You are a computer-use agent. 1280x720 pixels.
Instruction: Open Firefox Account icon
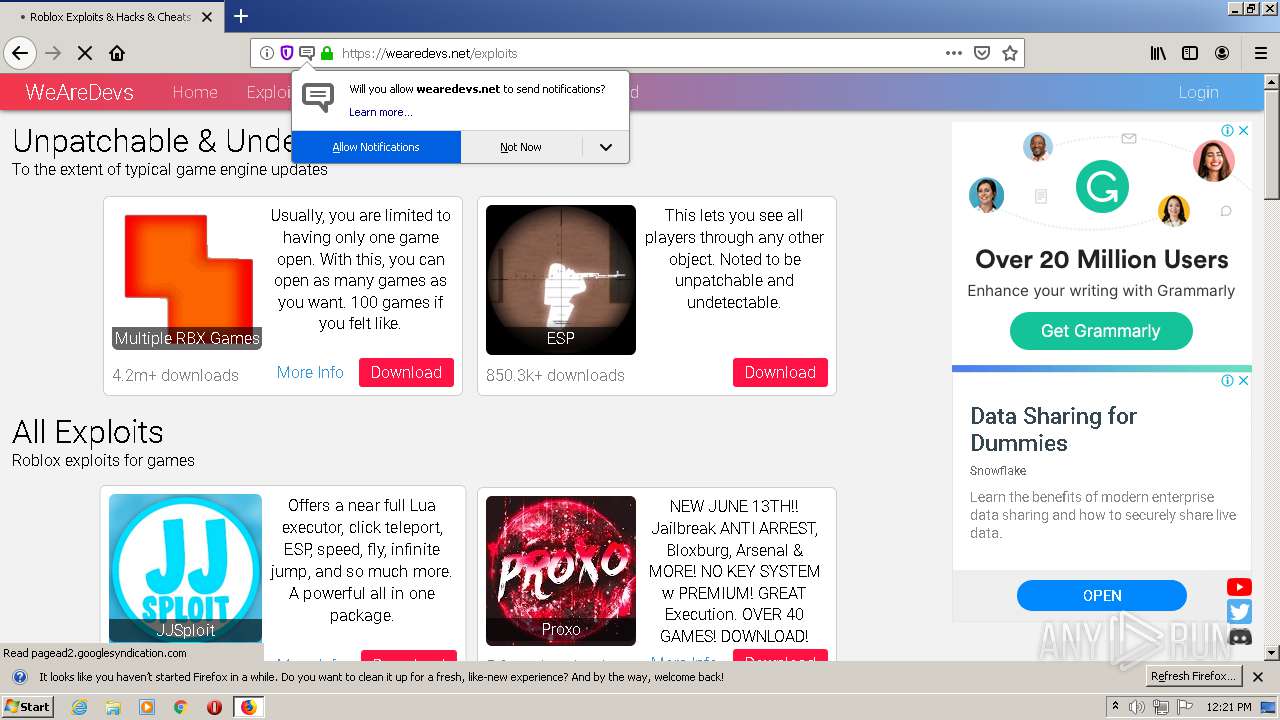pyautogui.click(x=1222, y=53)
